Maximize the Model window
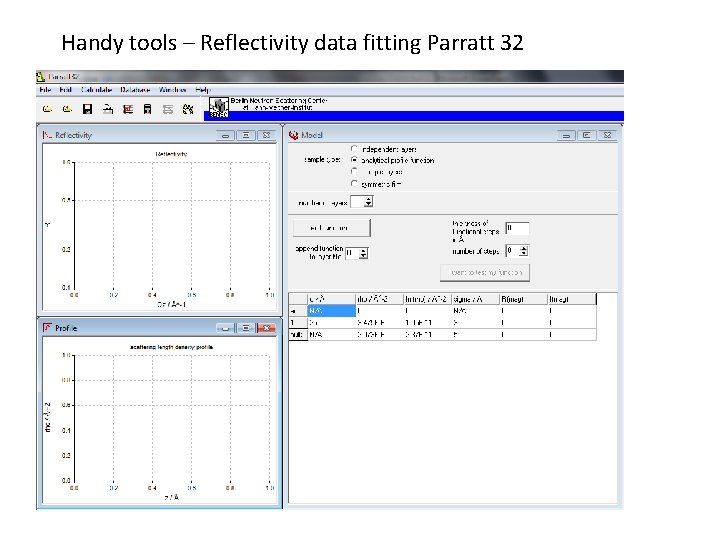Image resolution: width=720 pixels, height=540 pixels. [586, 135]
